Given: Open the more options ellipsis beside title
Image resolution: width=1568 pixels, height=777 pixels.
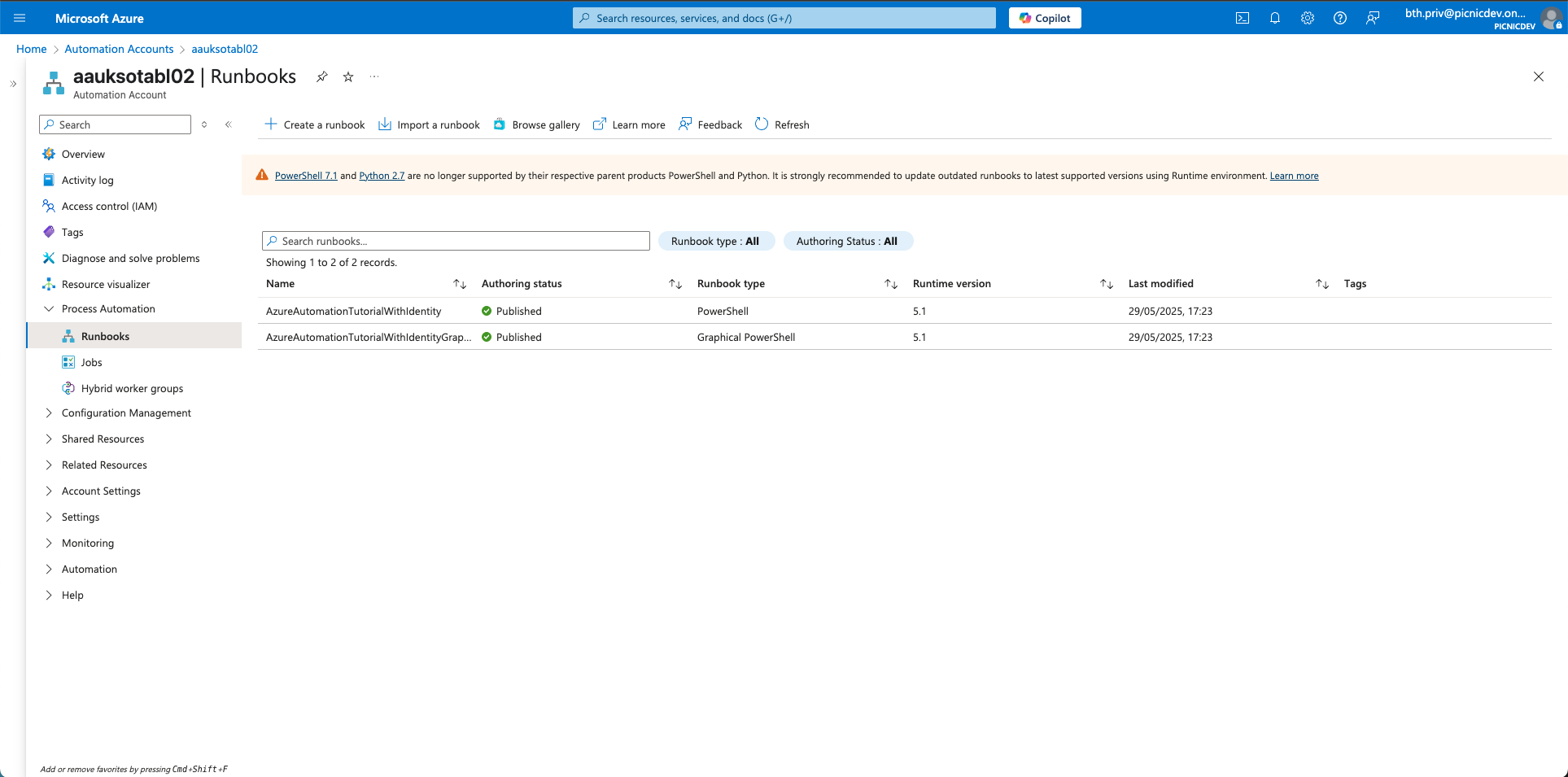Looking at the screenshot, I should pos(374,76).
